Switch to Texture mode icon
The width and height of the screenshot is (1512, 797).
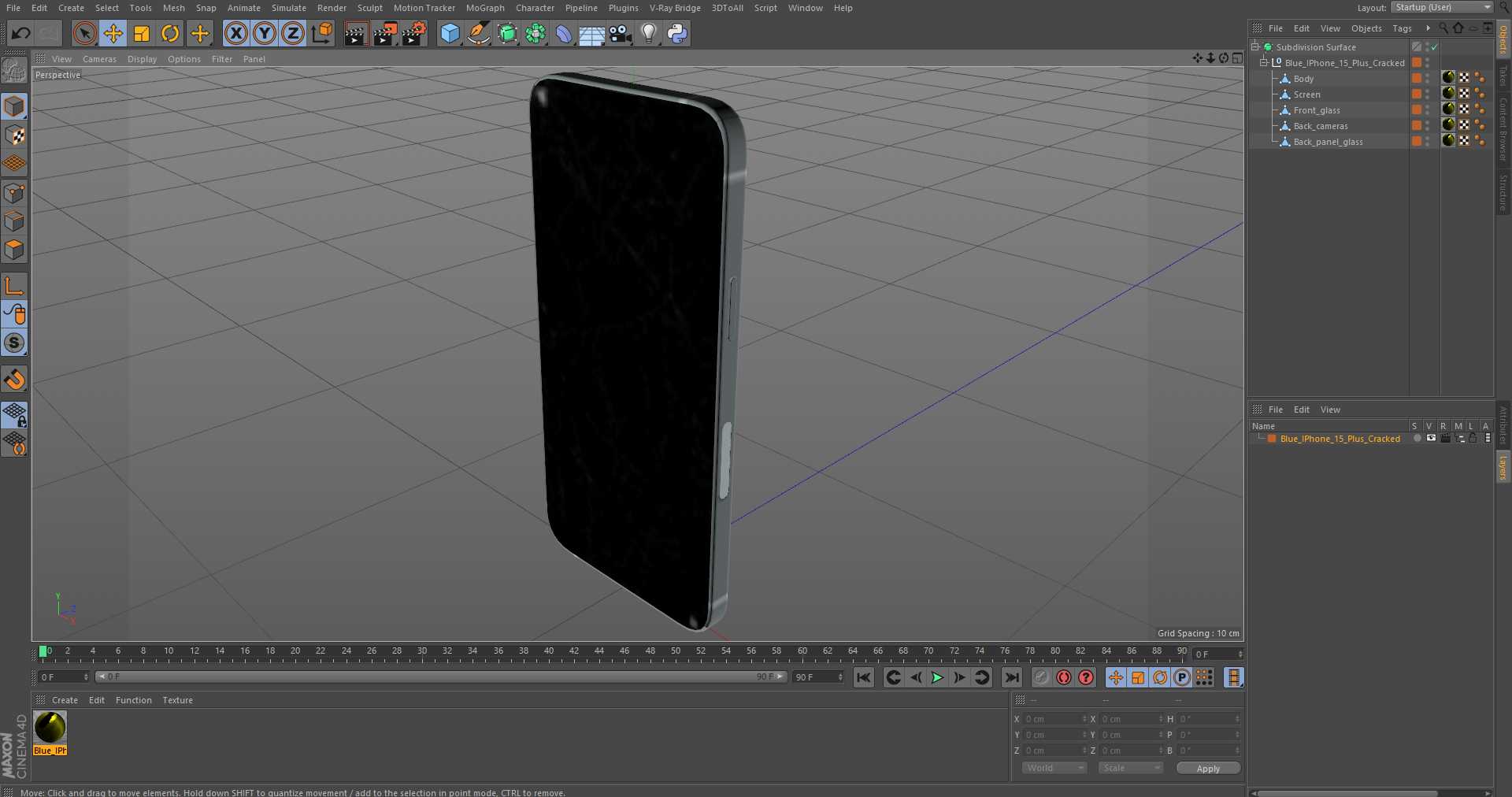tap(14, 135)
